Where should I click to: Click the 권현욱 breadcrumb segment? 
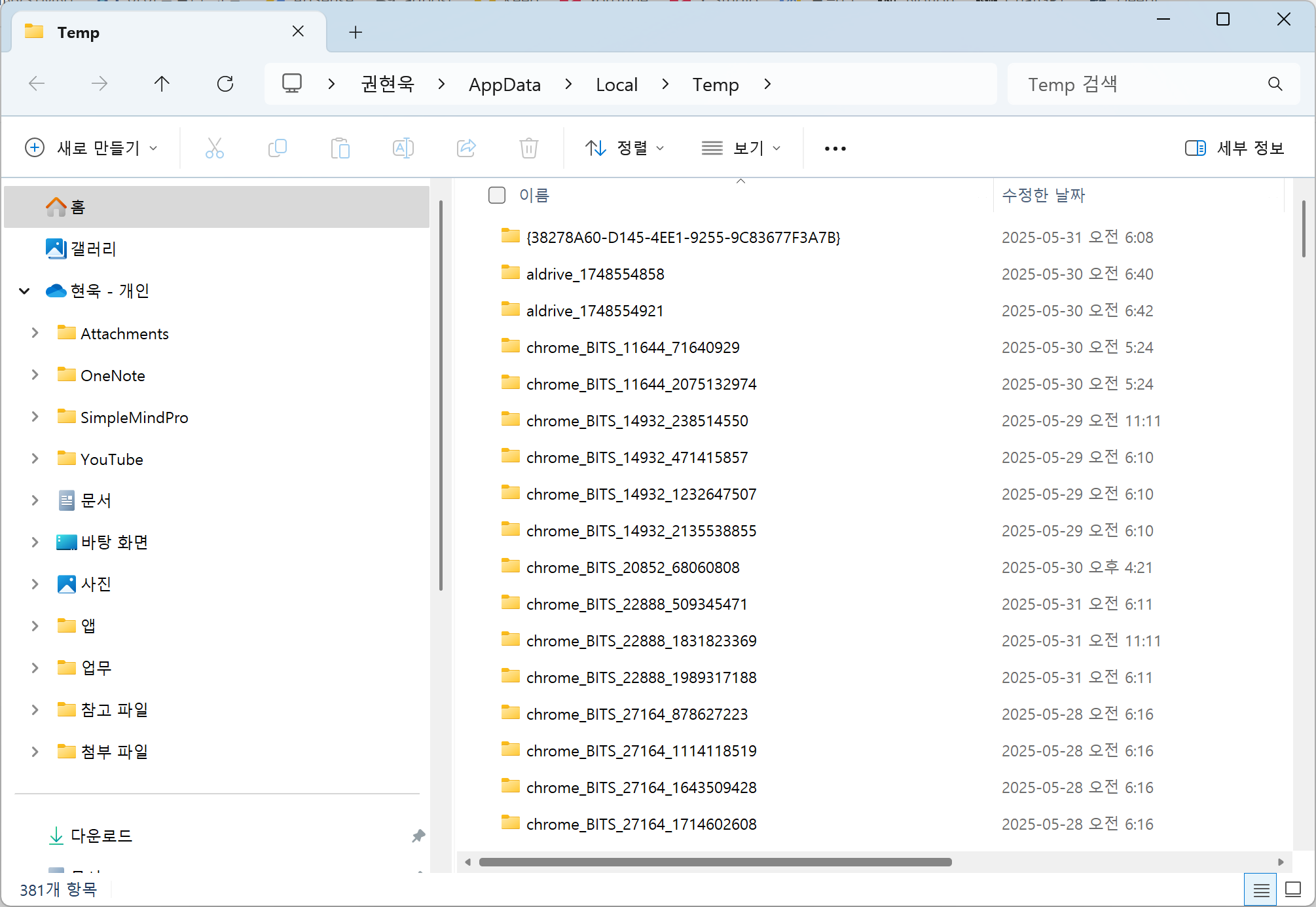388,84
